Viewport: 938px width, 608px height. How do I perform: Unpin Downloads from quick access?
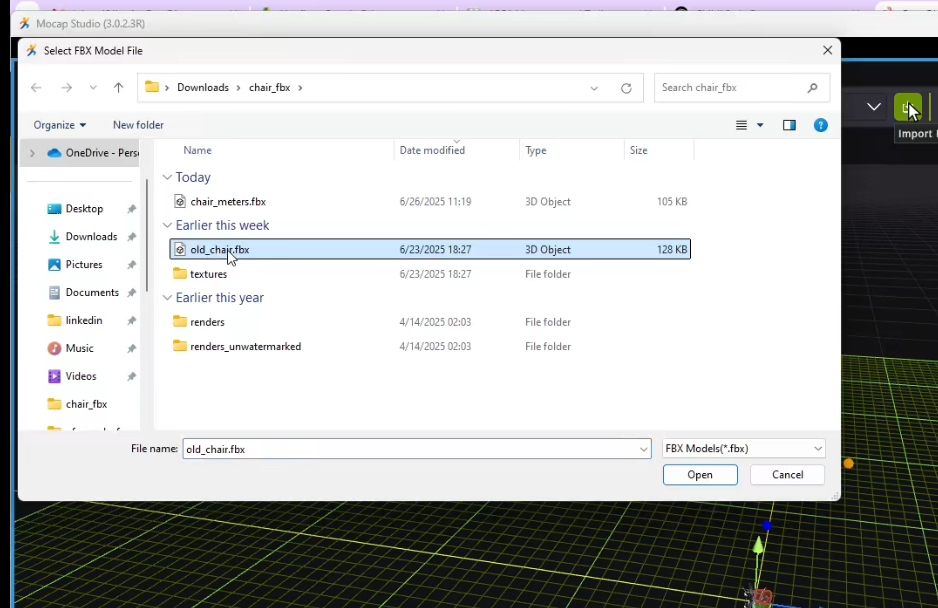131,236
